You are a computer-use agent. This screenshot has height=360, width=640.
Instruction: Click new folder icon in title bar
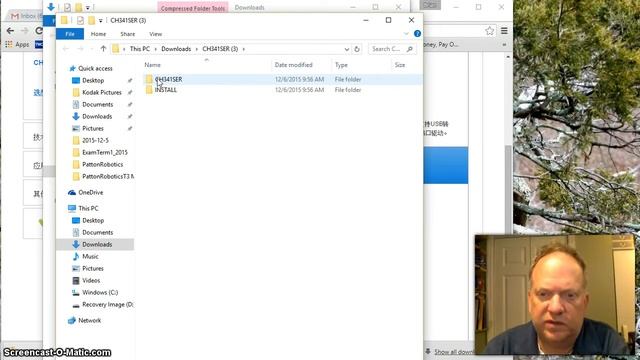[x=91, y=20]
